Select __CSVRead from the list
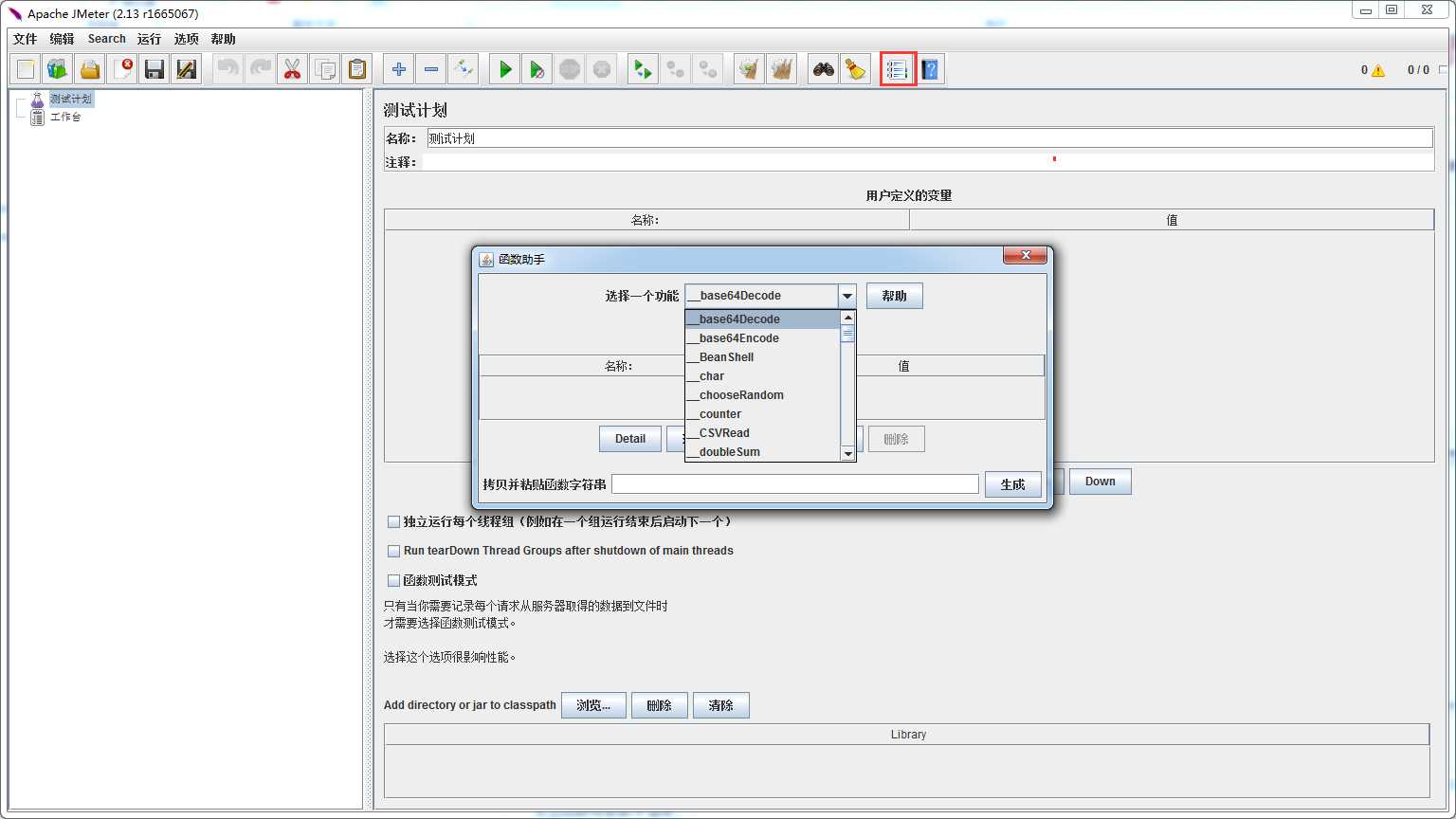This screenshot has height=819, width=1456. coord(763,433)
